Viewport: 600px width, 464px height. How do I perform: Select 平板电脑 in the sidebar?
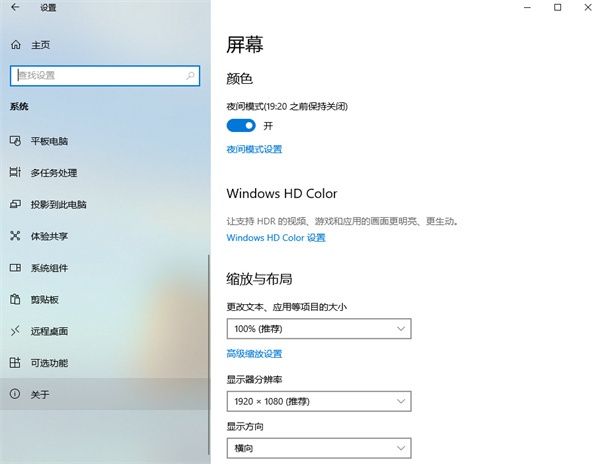105,141
